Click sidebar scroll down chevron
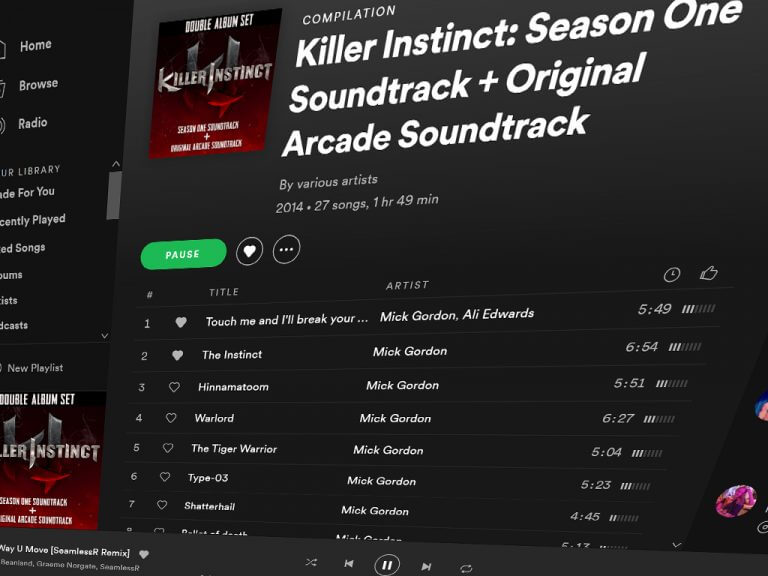This screenshot has height=576, width=768. (x=104, y=336)
